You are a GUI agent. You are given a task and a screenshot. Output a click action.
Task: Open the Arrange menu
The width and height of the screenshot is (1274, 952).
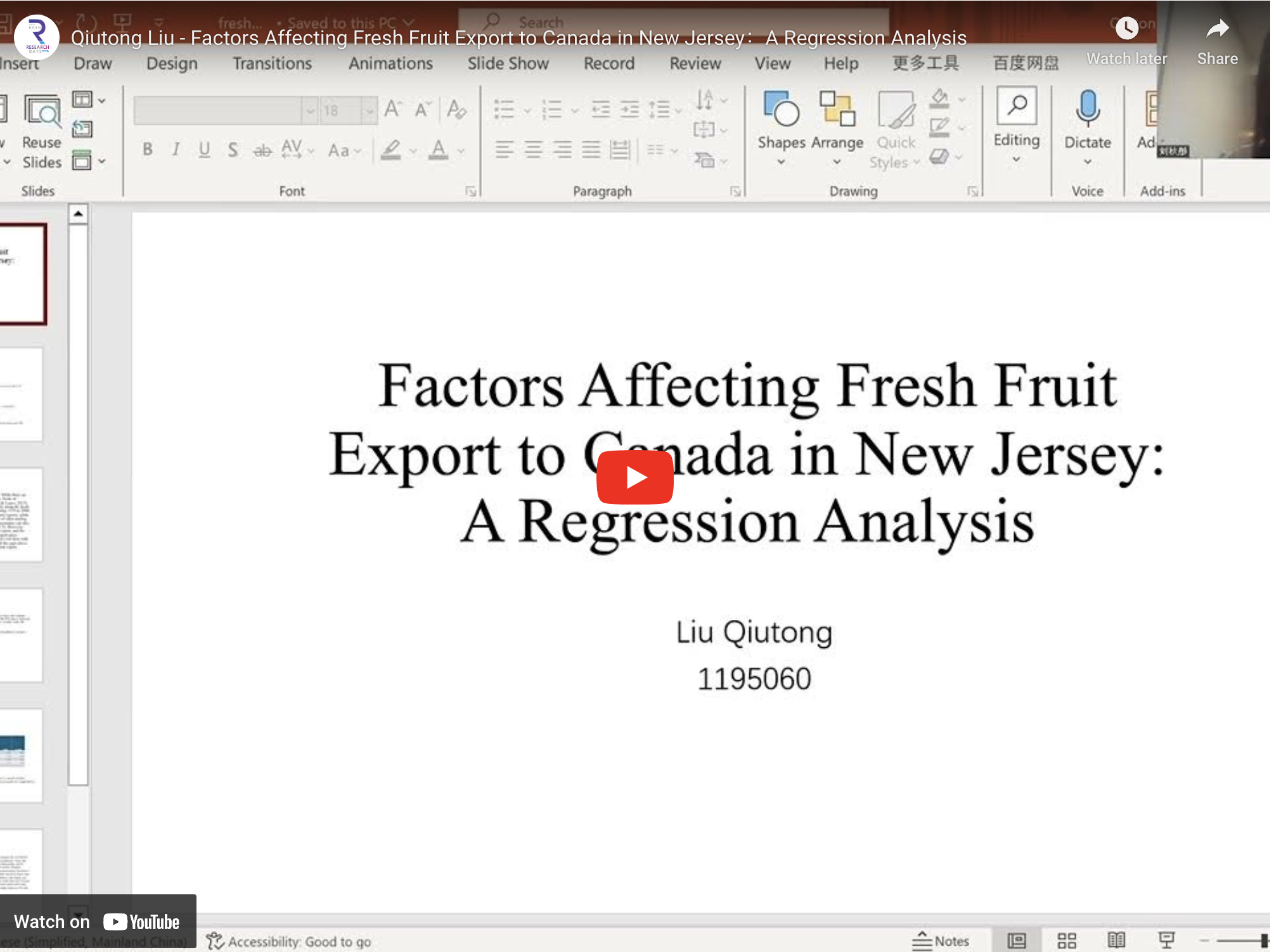[837, 129]
